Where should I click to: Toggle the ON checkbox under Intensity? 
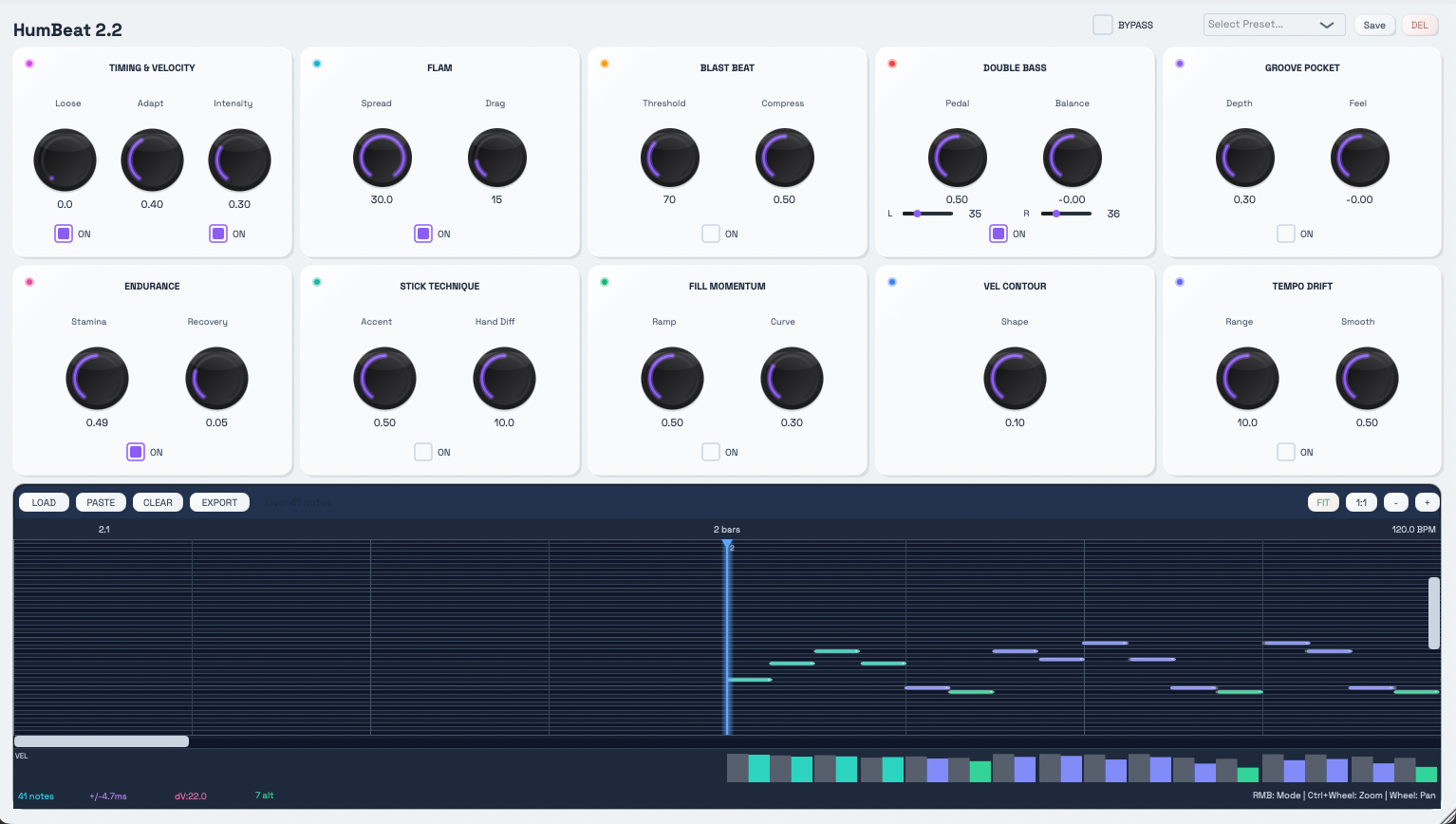point(218,234)
